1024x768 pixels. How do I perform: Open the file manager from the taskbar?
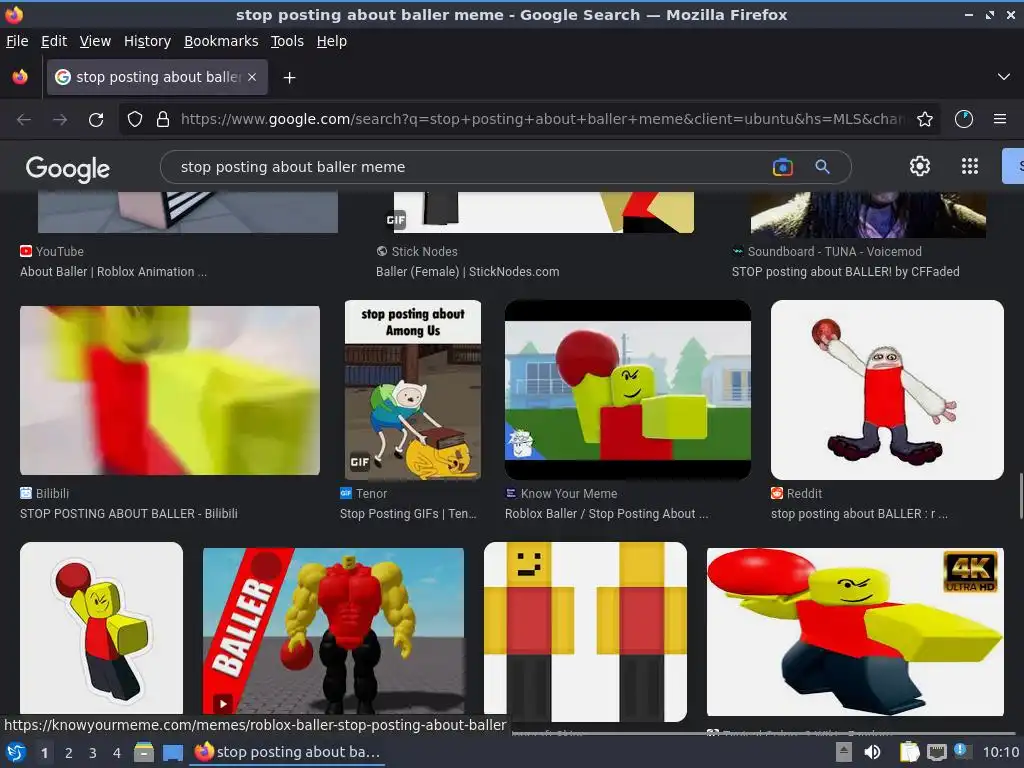(x=144, y=752)
